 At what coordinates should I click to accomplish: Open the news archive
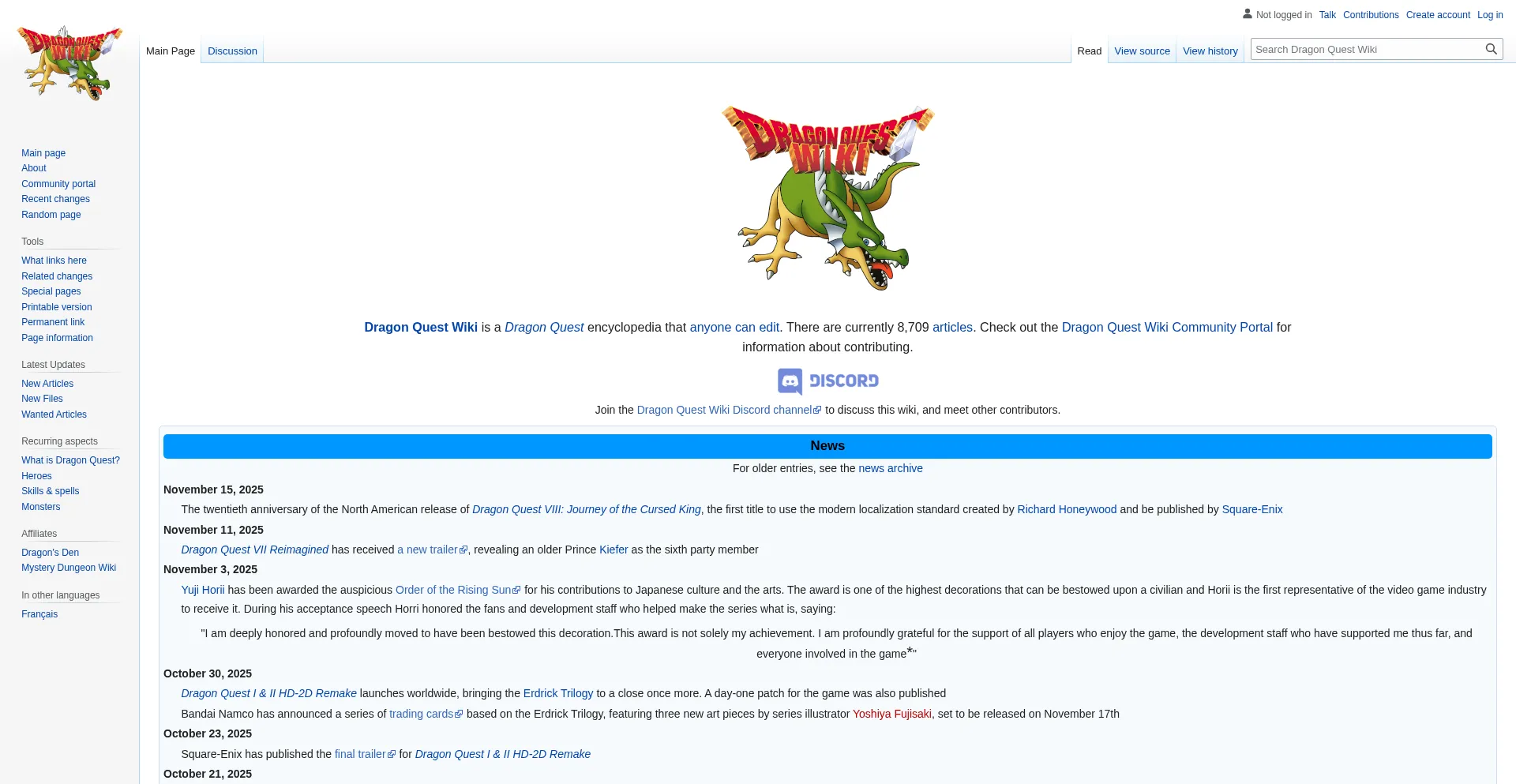(x=890, y=467)
